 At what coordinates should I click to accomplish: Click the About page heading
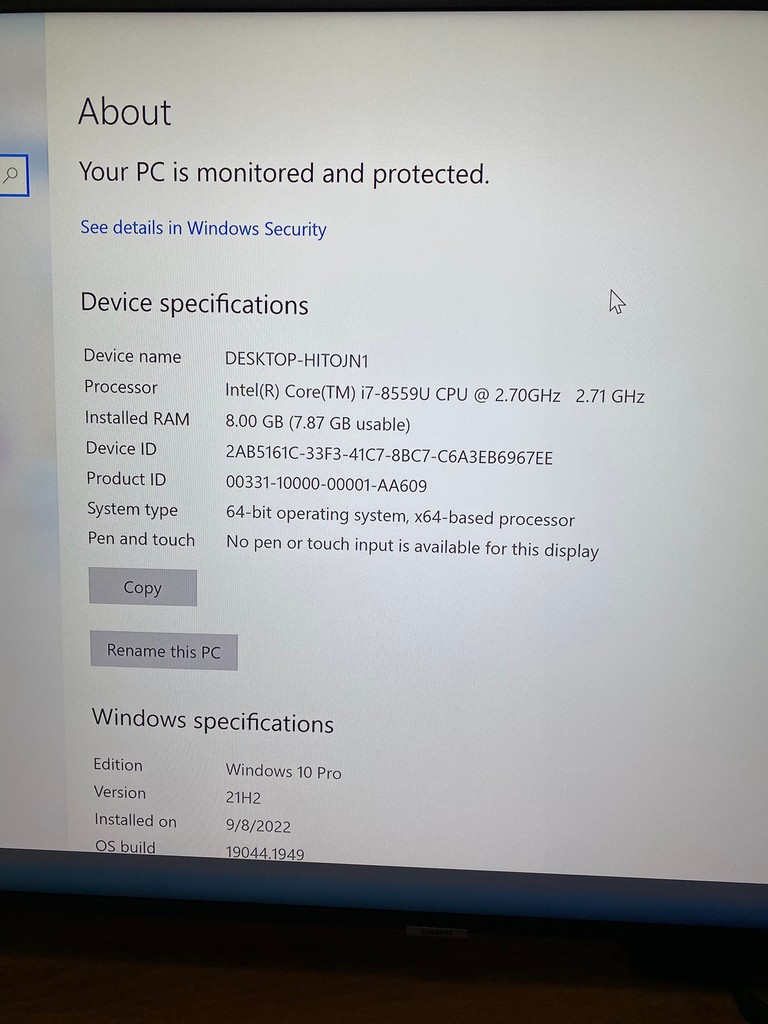(125, 112)
